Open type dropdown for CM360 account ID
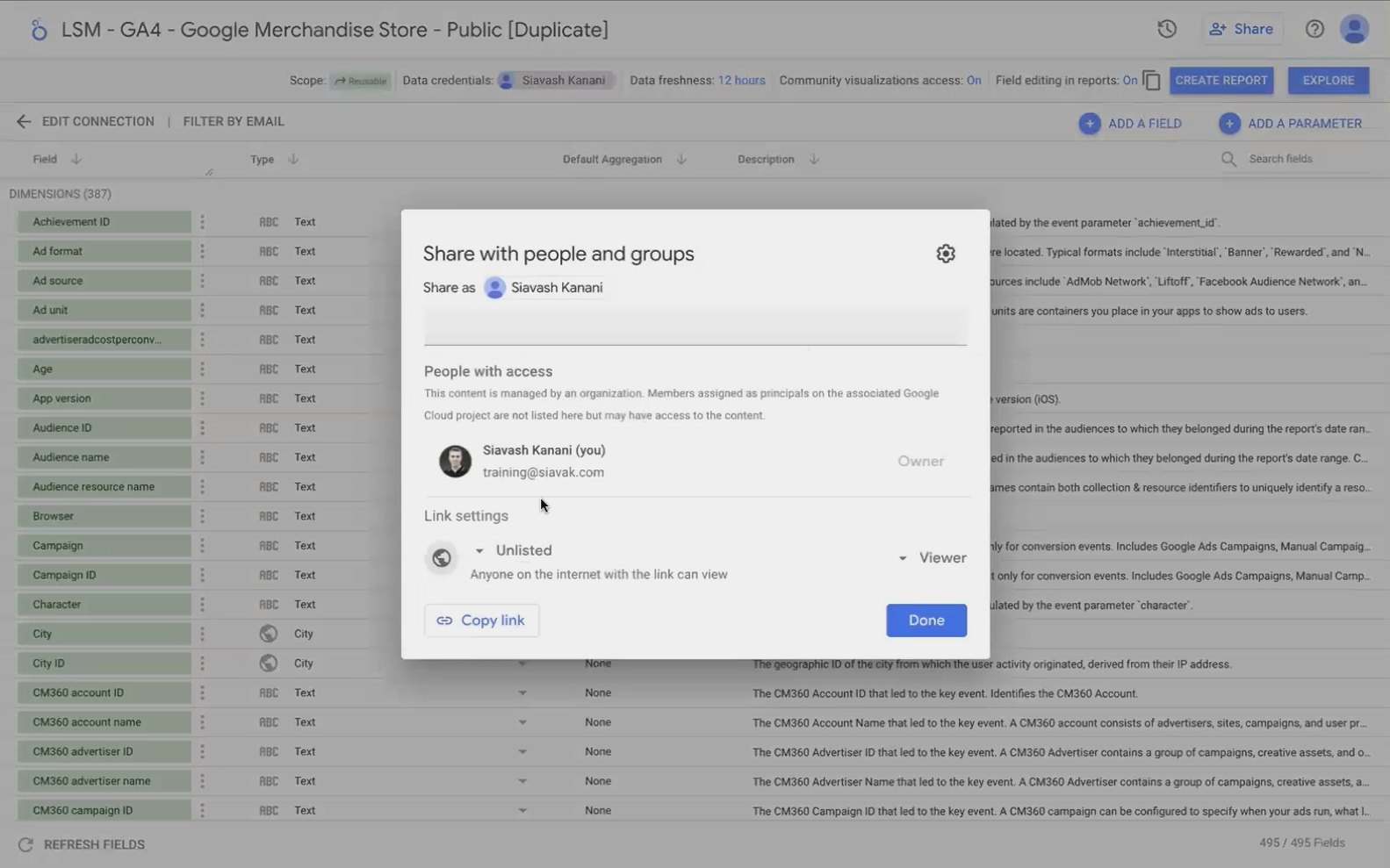Screen dimensions: 1390x868 coord(522,693)
